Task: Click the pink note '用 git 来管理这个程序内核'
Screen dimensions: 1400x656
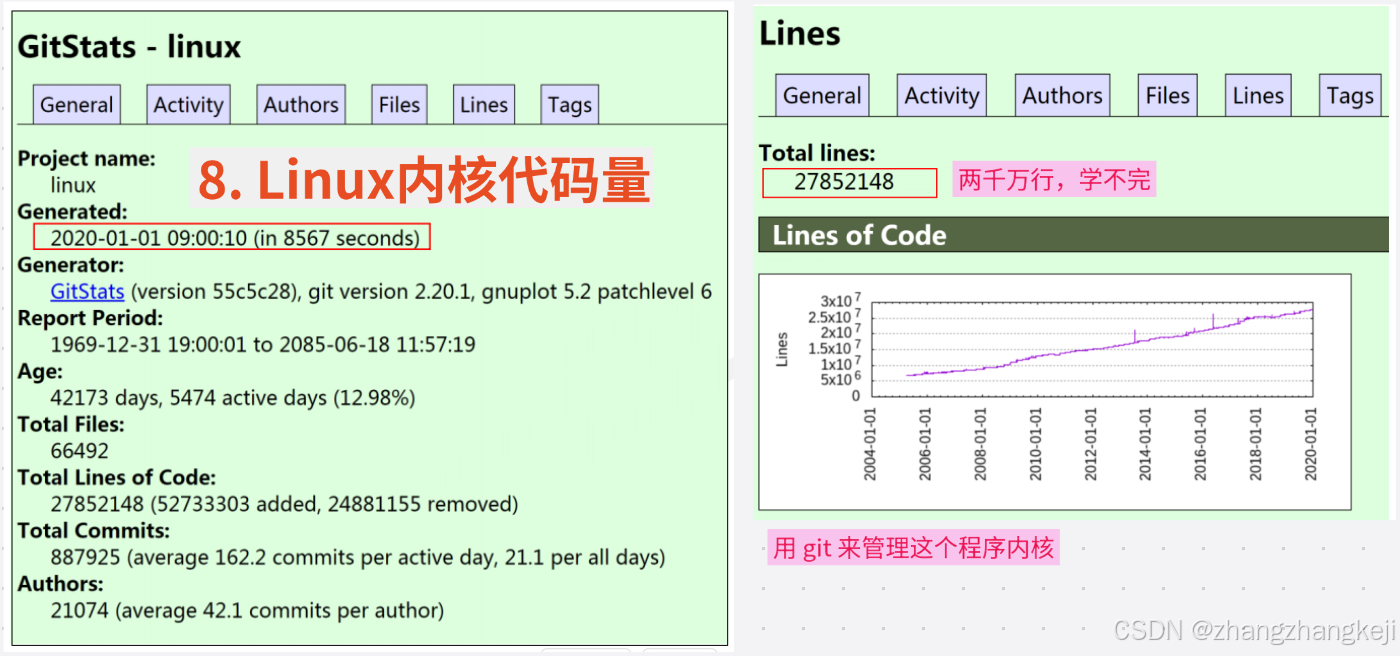Action: (x=913, y=548)
